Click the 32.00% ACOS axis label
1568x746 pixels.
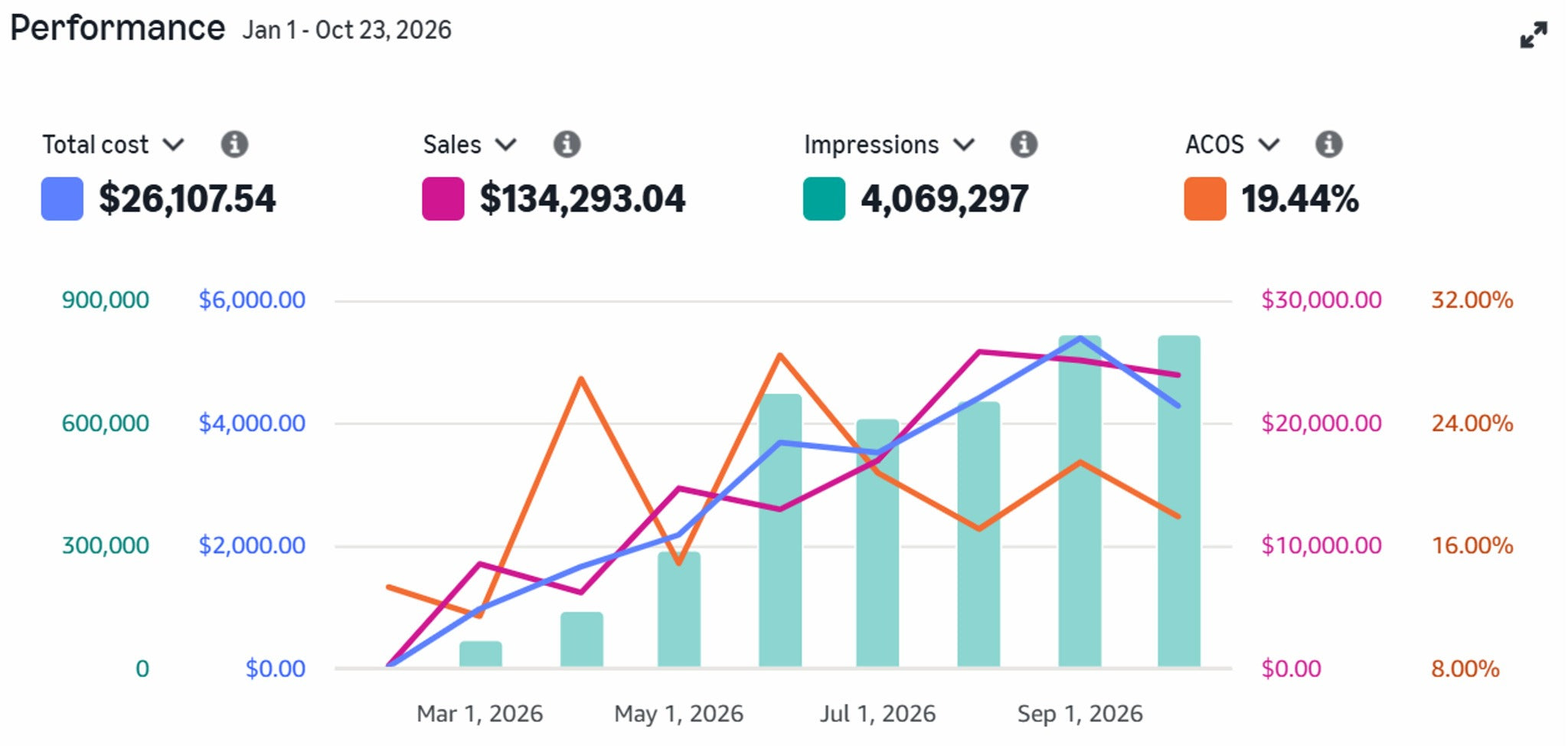point(1472,300)
